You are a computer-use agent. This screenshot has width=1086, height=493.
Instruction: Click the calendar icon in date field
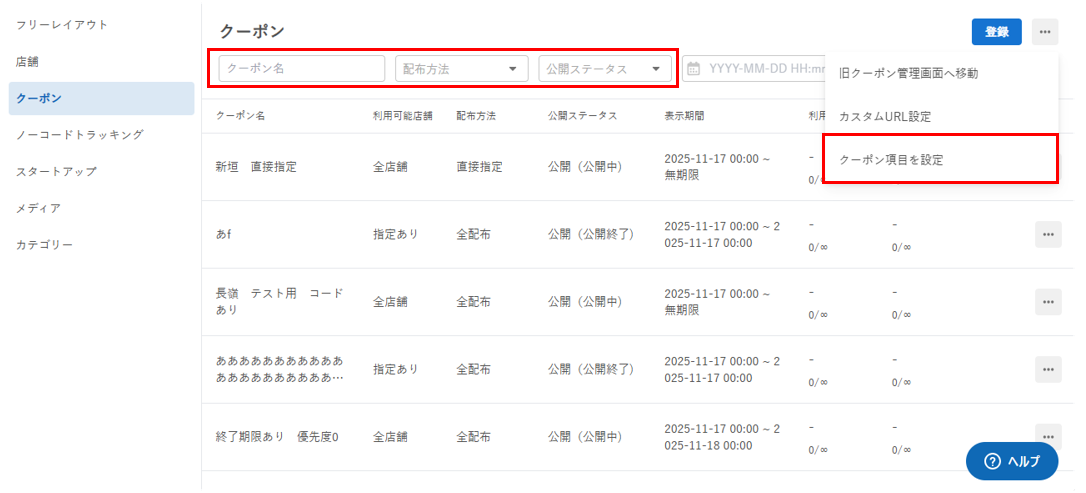click(x=694, y=69)
